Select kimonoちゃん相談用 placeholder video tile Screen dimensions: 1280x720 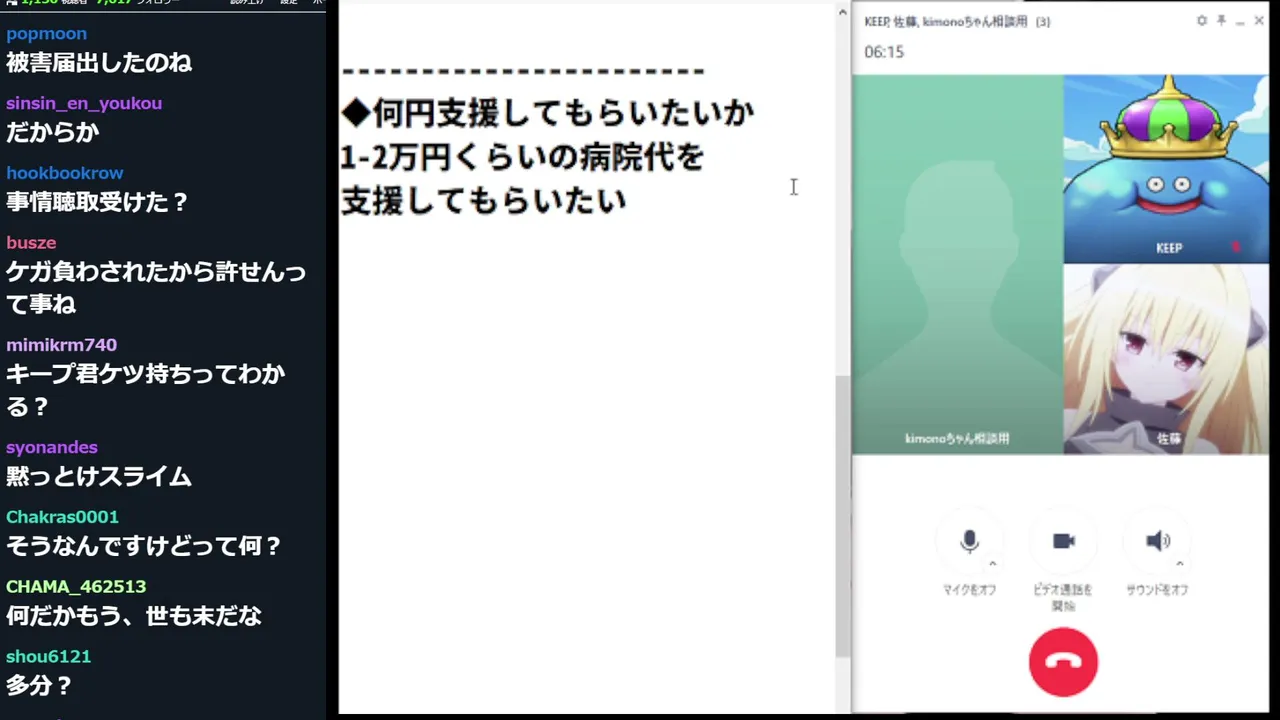coord(957,264)
